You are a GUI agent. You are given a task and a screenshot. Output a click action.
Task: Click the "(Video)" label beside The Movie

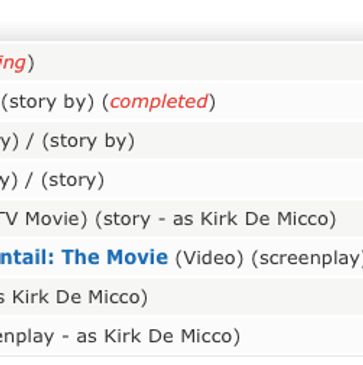point(209,258)
